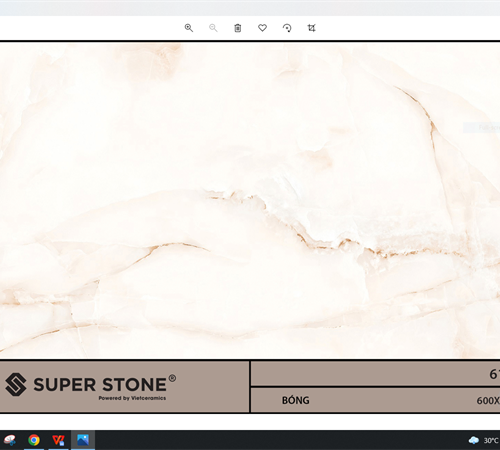The width and height of the screenshot is (500, 450).
Task: Rotate the image using the rotate icon
Action: (x=287, y=28)
